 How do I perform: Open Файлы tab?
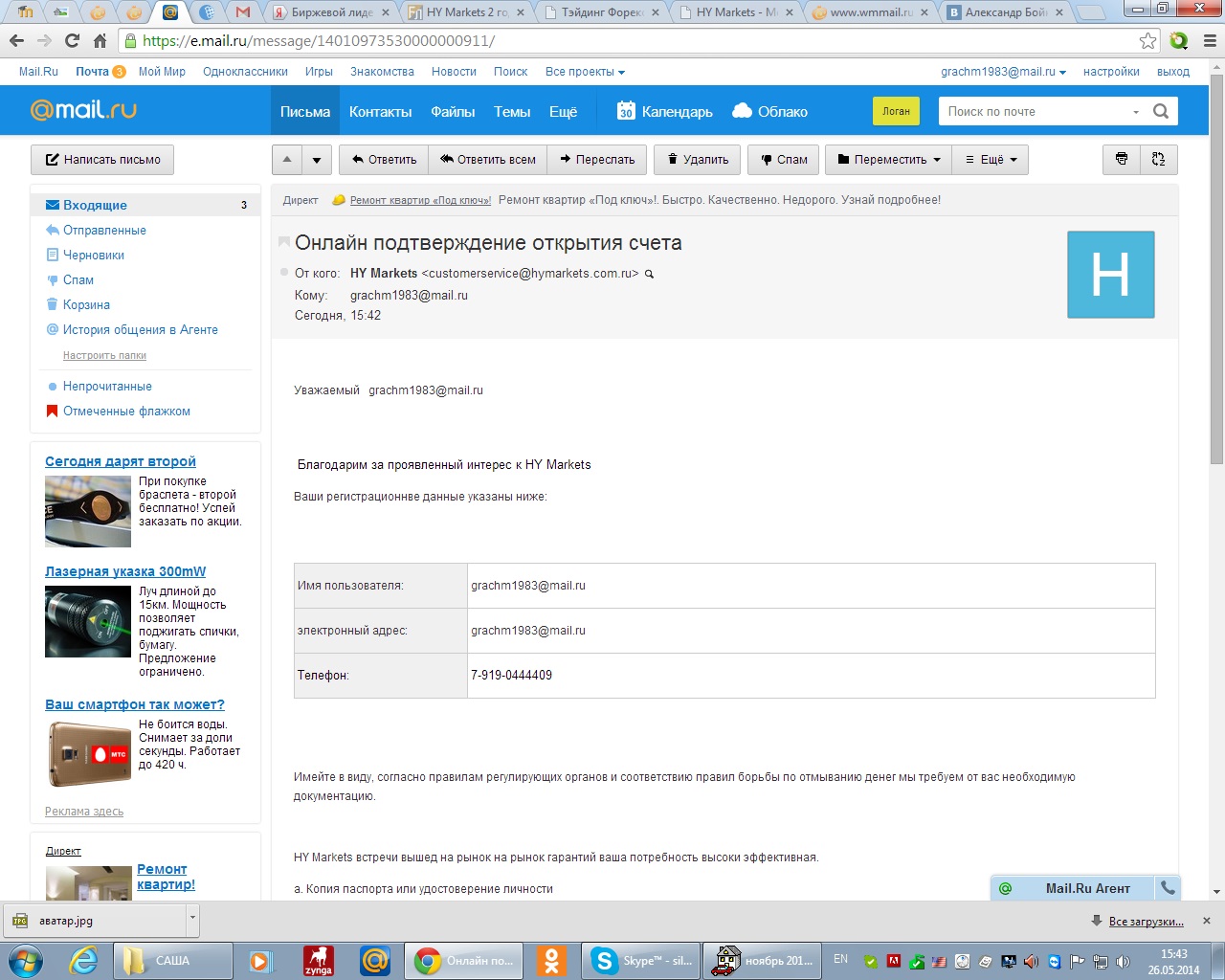[x=453, y=111]
